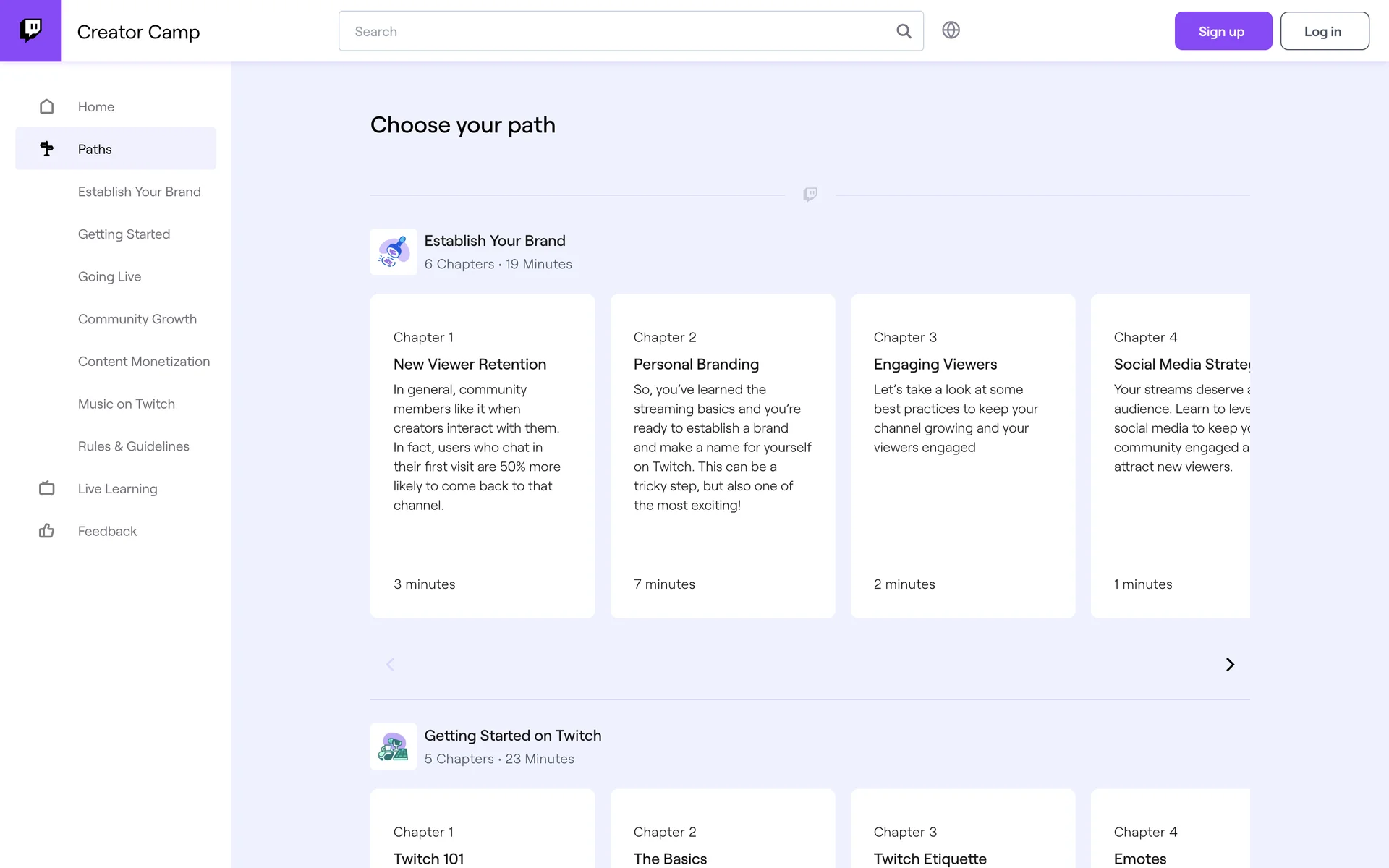Click the Live Learning TV icon
1389x868 pixels.
pyautogui.click(x=47, y=489)
